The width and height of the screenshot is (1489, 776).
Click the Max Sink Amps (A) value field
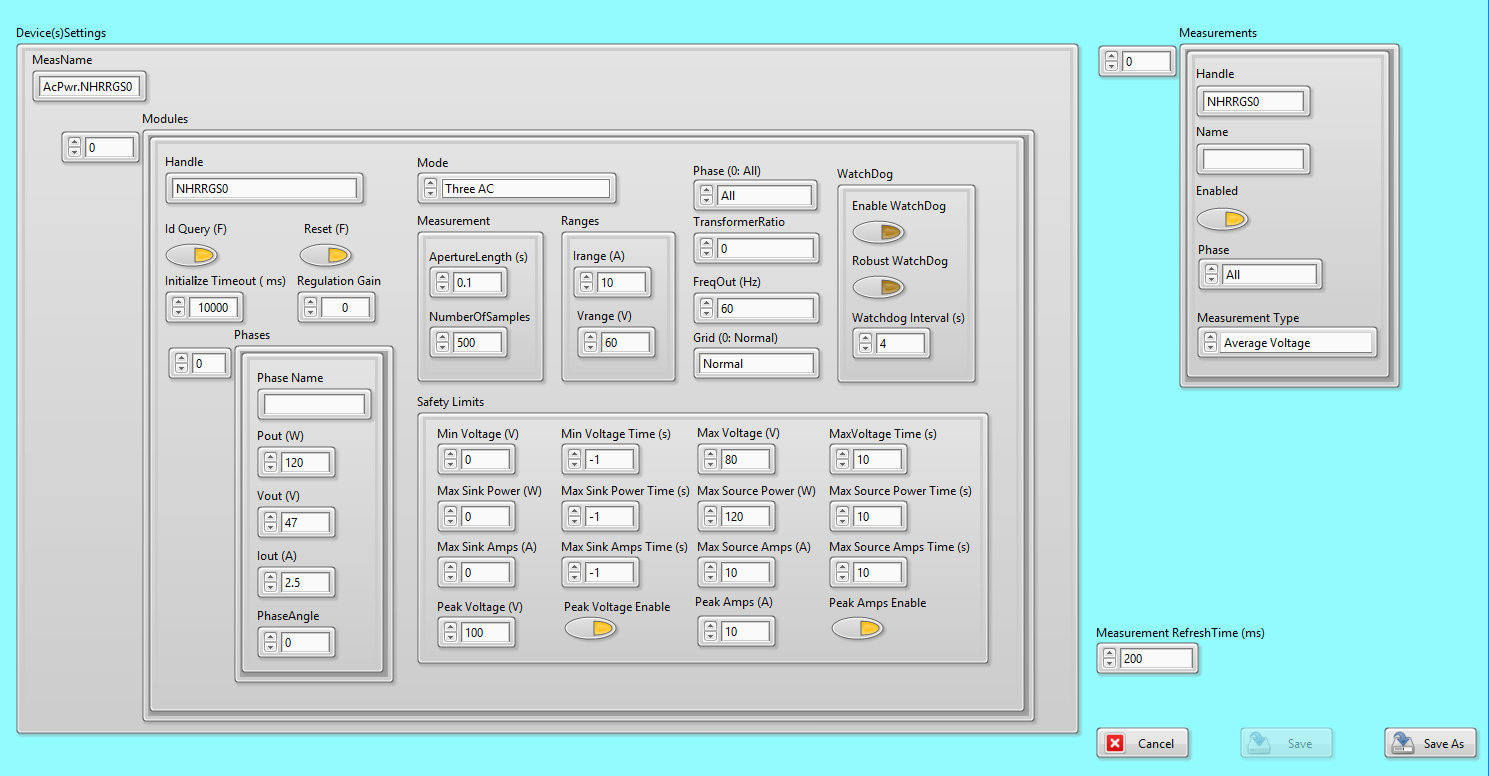click(485, 573)
